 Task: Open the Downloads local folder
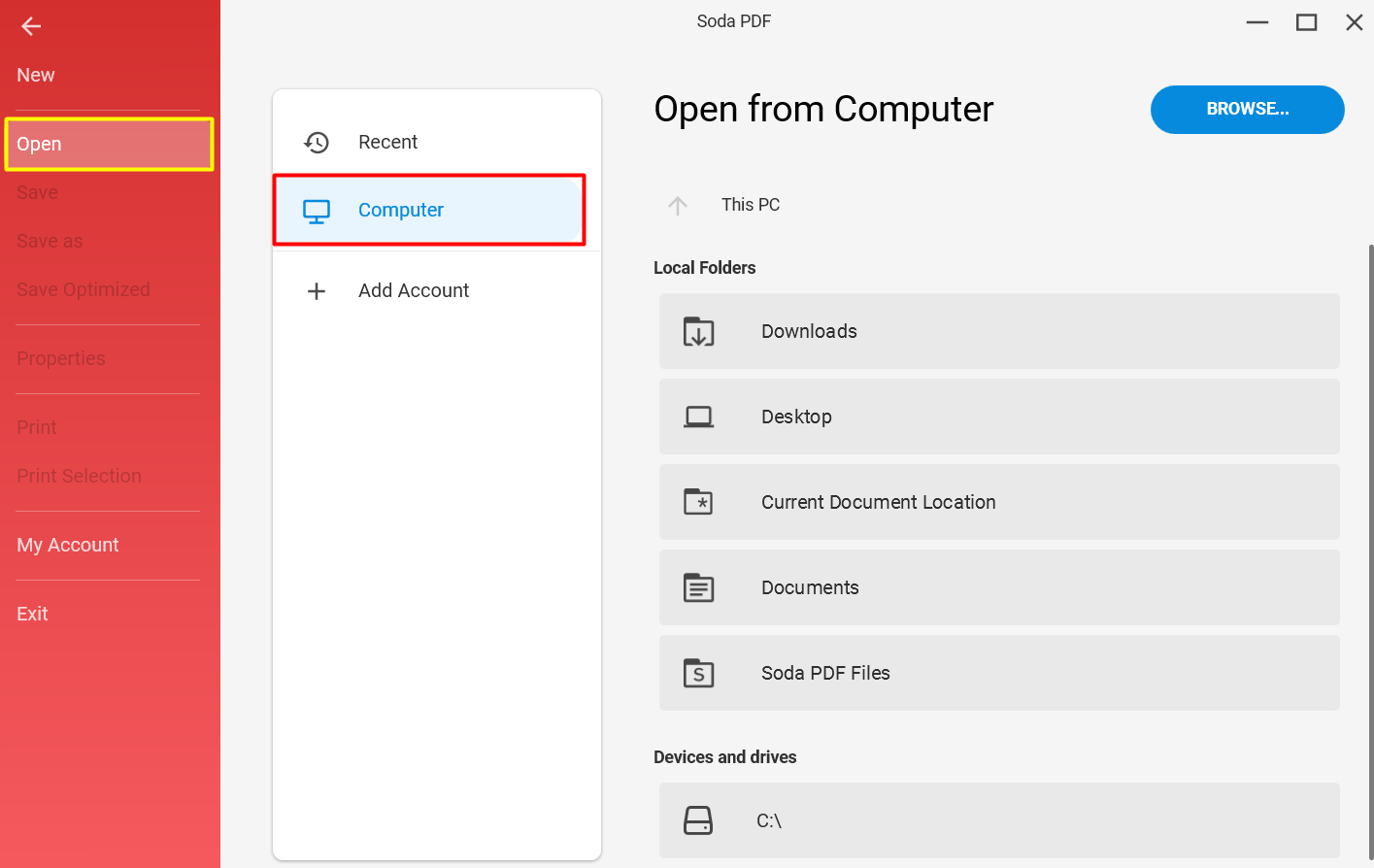coord(999,331)
